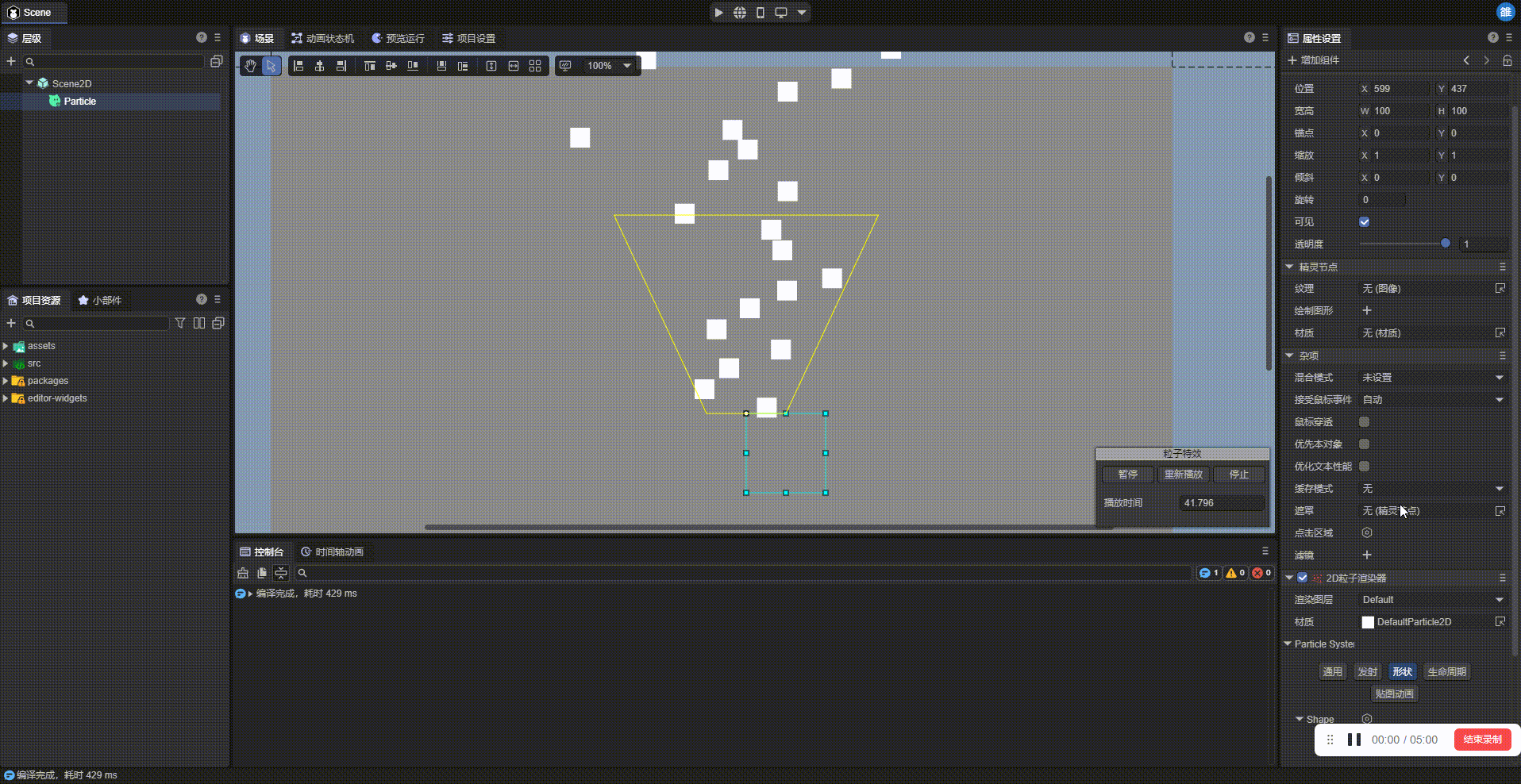The width and height of the screenshot is (1521, 784).
Task: Pause the screen recording
Action: (1354, 740)
